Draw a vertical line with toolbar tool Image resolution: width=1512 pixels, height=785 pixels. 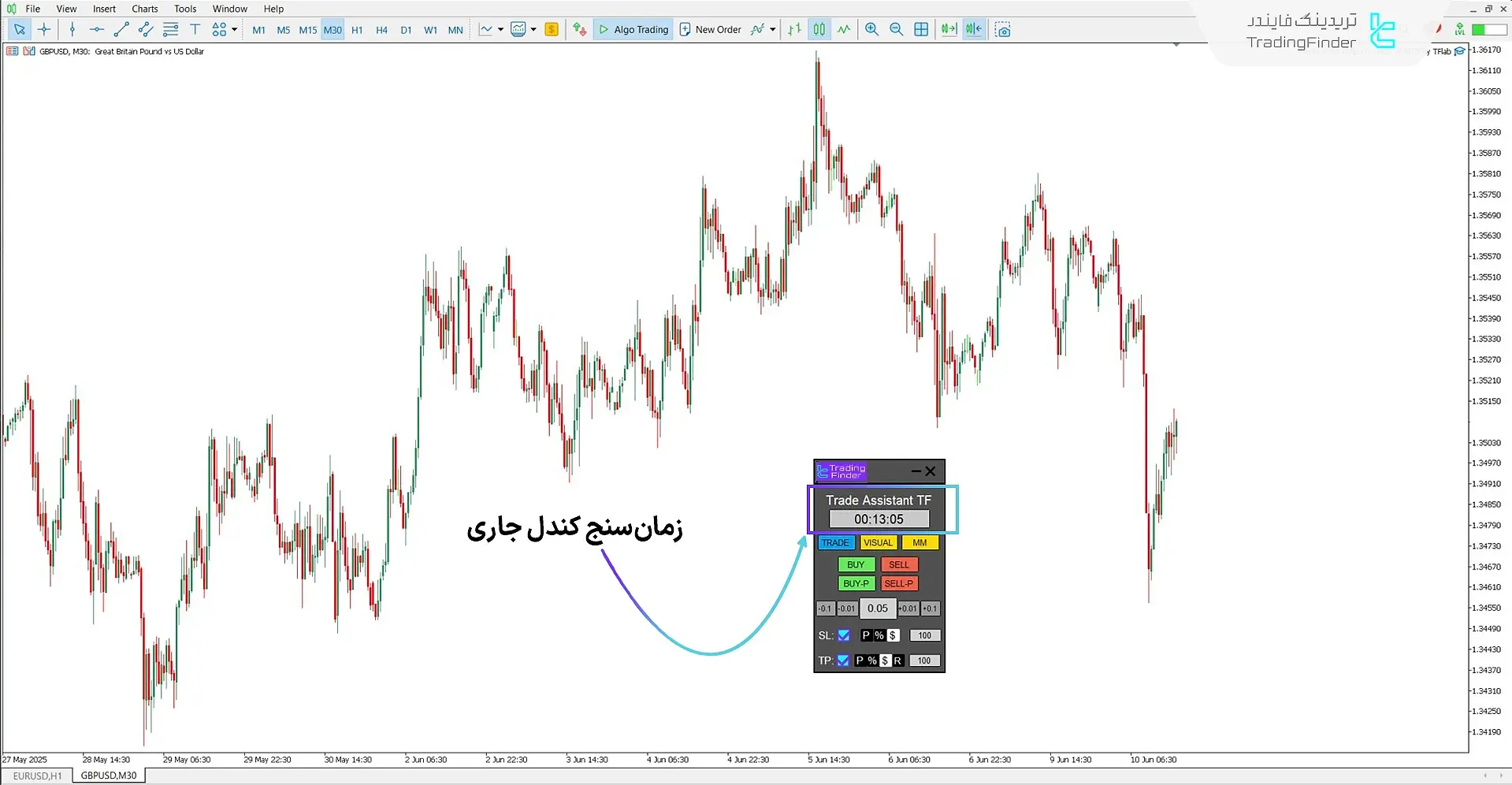click(72, 30)
